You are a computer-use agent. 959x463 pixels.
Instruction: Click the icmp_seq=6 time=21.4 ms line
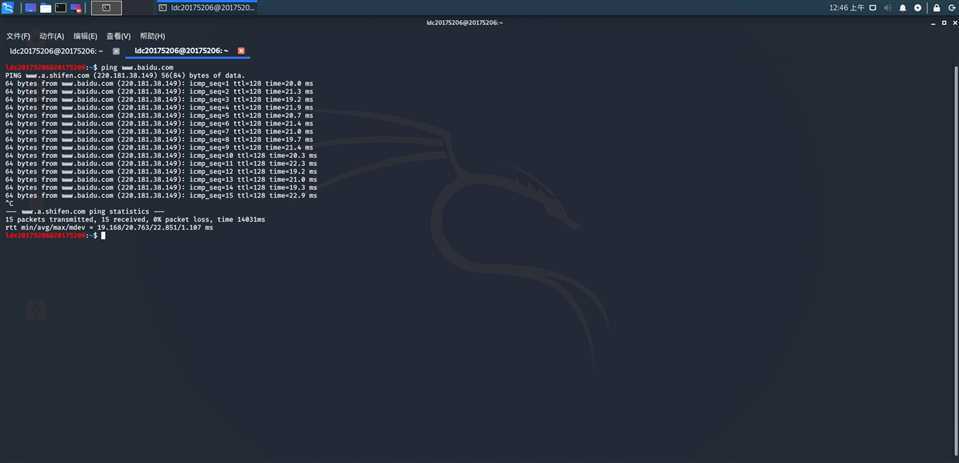(159, 123)
